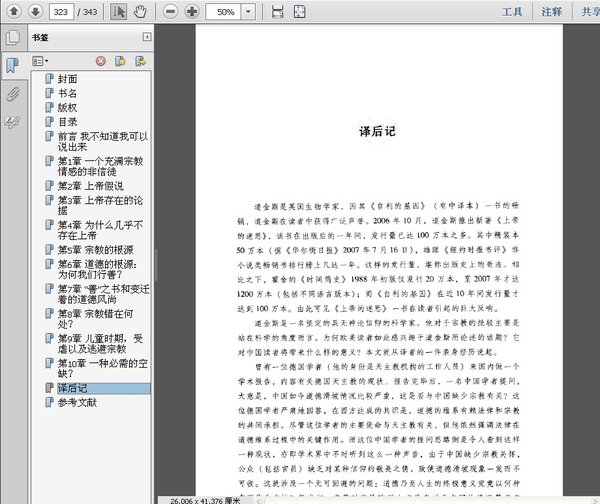The width and height of the screenshot is (600, 504).
Task: Zoom out with the minus button
Action: tap(170, 11)
